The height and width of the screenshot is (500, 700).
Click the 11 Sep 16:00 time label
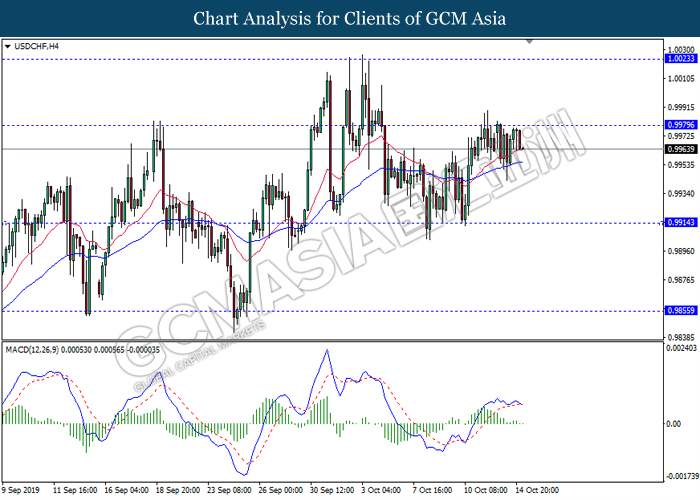[x=75, y=490]
